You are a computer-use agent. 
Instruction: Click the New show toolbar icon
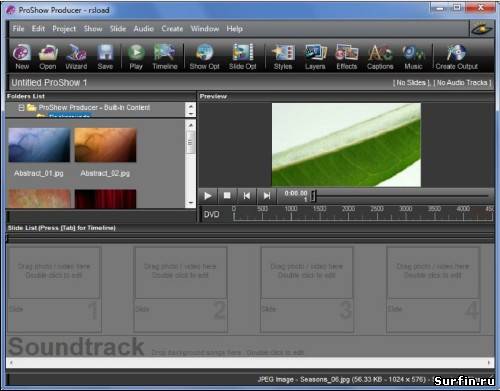22,57
